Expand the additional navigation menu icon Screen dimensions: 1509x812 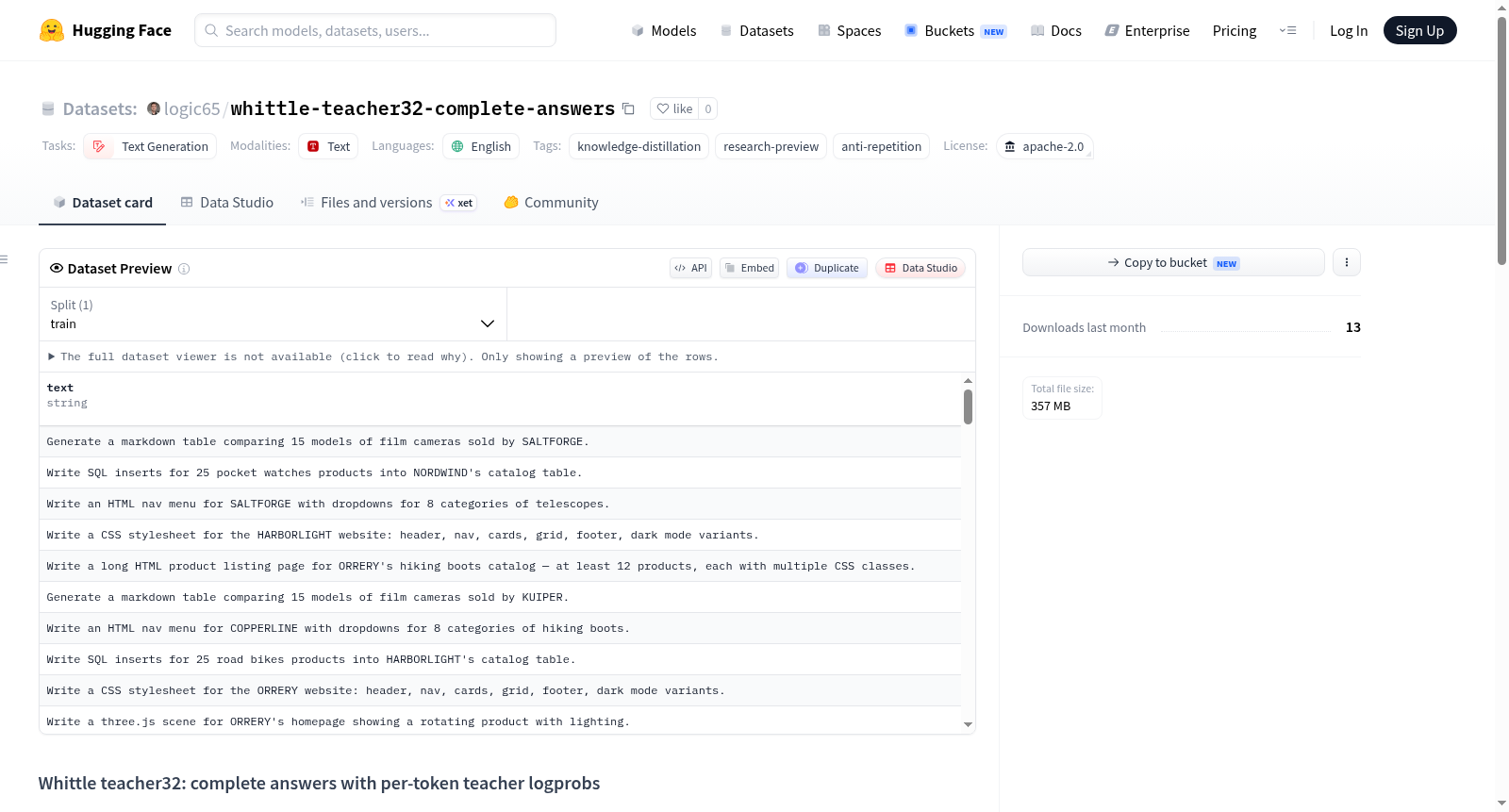click(x=1287, y=30)
